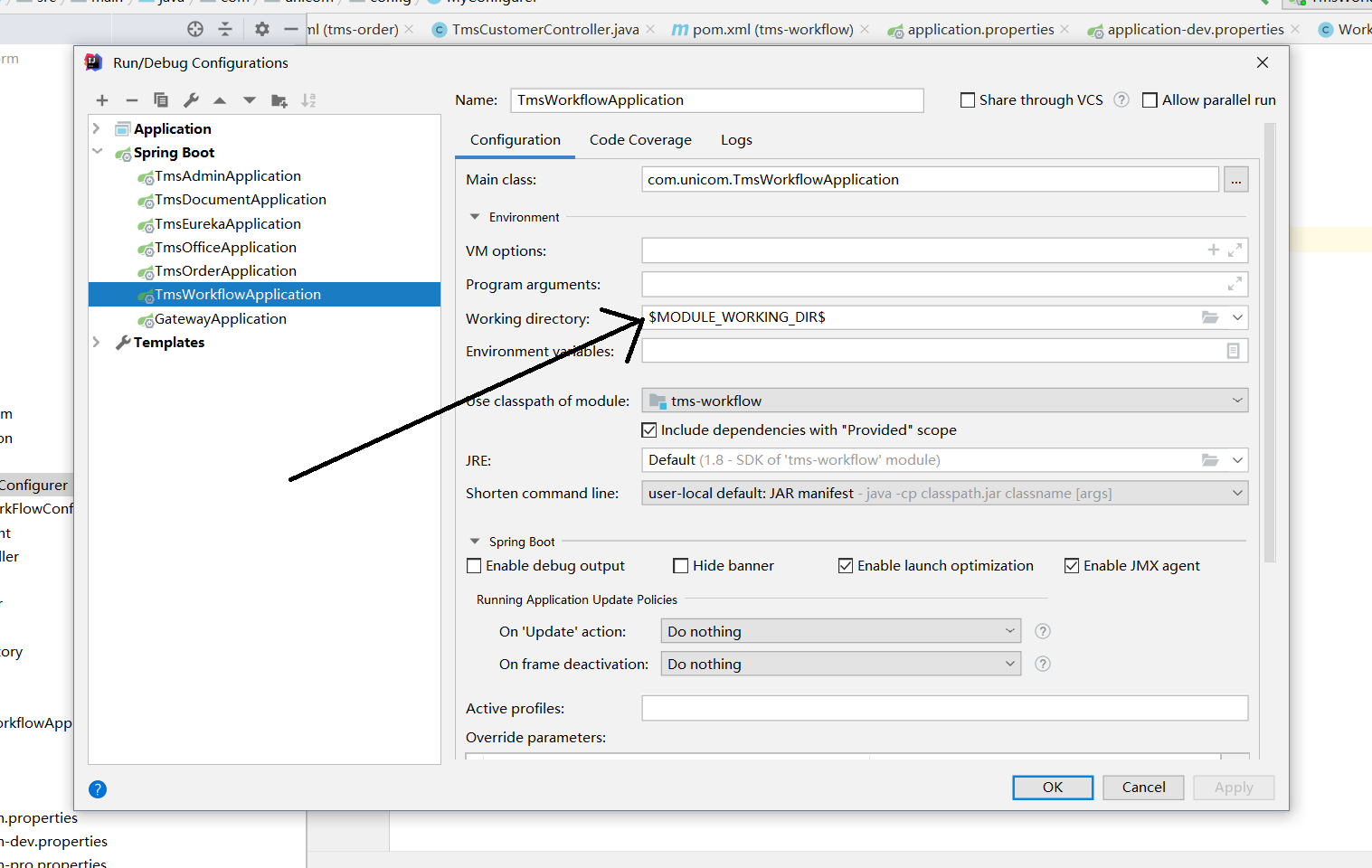Open dialog help question mark button
1372x868 pixels.
[98, 789]
